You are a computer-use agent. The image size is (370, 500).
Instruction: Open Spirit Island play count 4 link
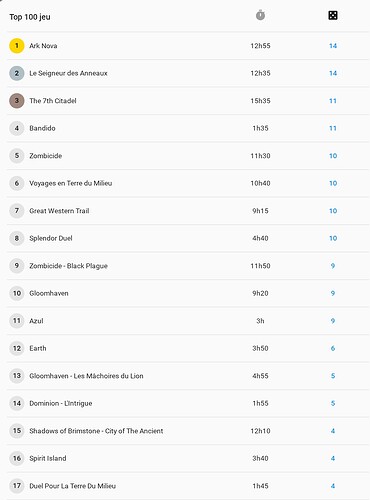pyautogui.click(x=333, y=458)
